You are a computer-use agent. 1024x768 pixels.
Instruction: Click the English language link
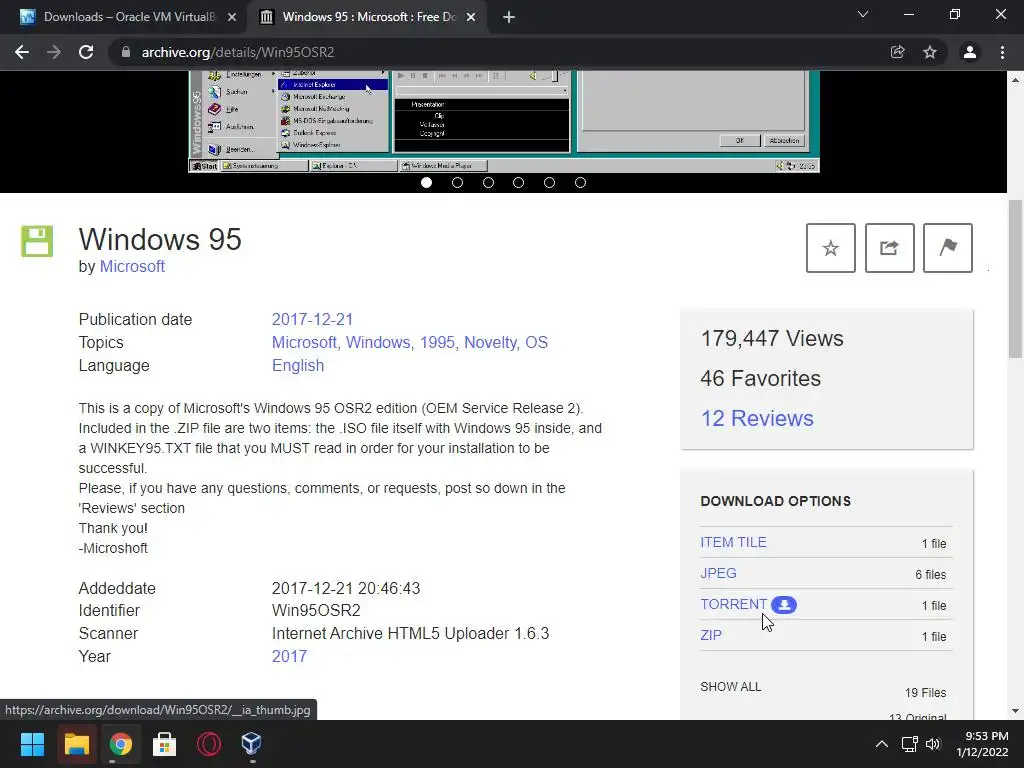(x=298, y=365)
